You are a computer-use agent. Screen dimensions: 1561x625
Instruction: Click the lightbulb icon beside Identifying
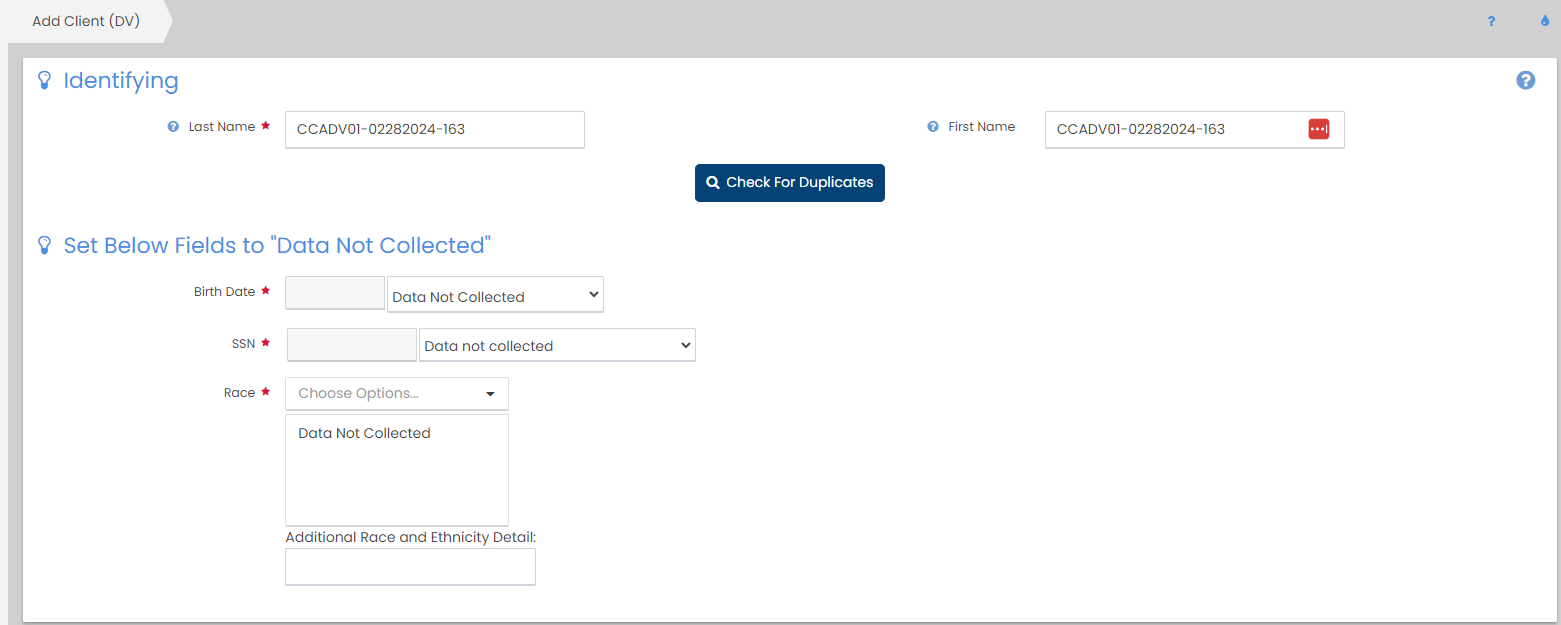click(x=44, y=80)
